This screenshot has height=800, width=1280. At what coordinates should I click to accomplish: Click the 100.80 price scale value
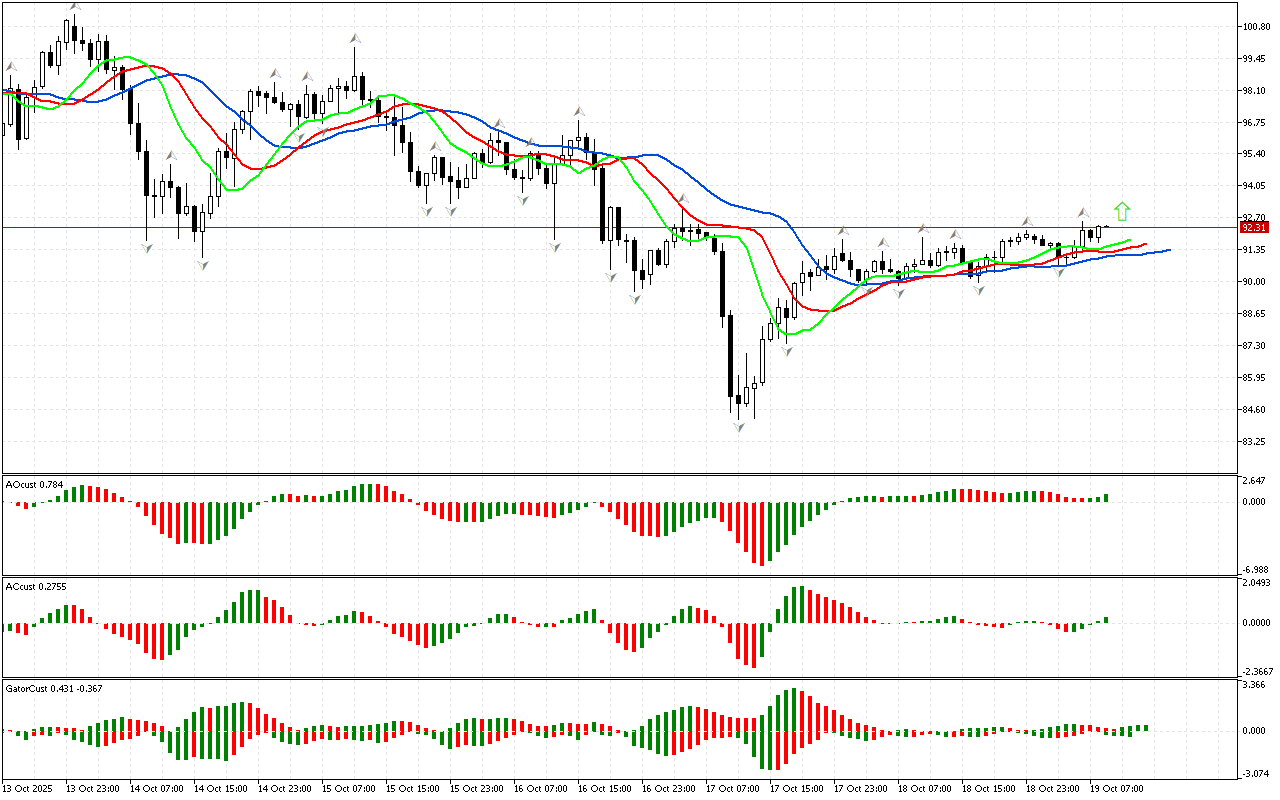point(1254,27)
